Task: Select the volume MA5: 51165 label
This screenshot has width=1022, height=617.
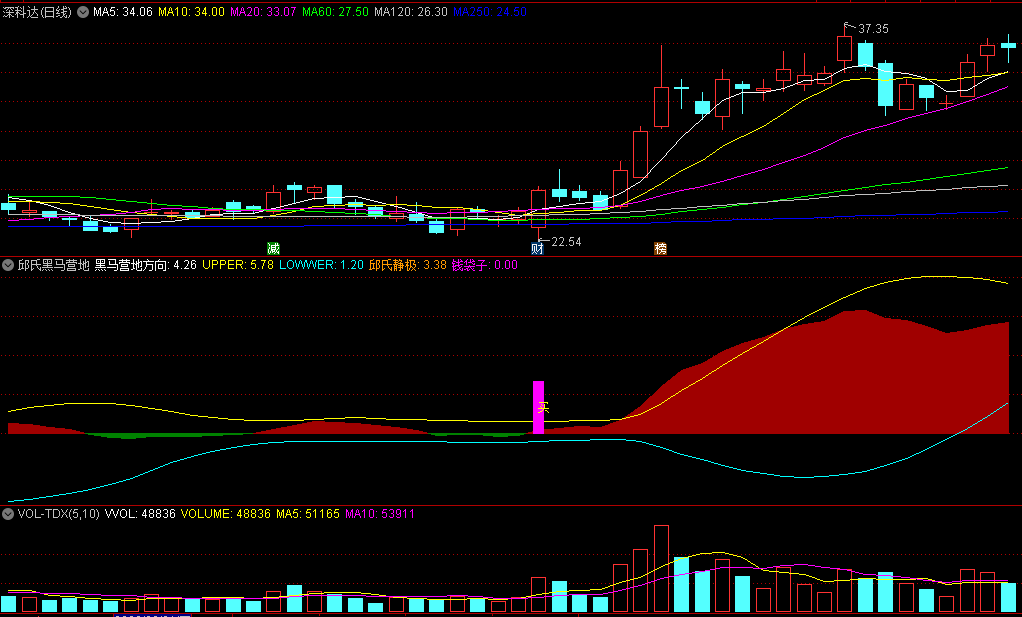Action: 308,513
